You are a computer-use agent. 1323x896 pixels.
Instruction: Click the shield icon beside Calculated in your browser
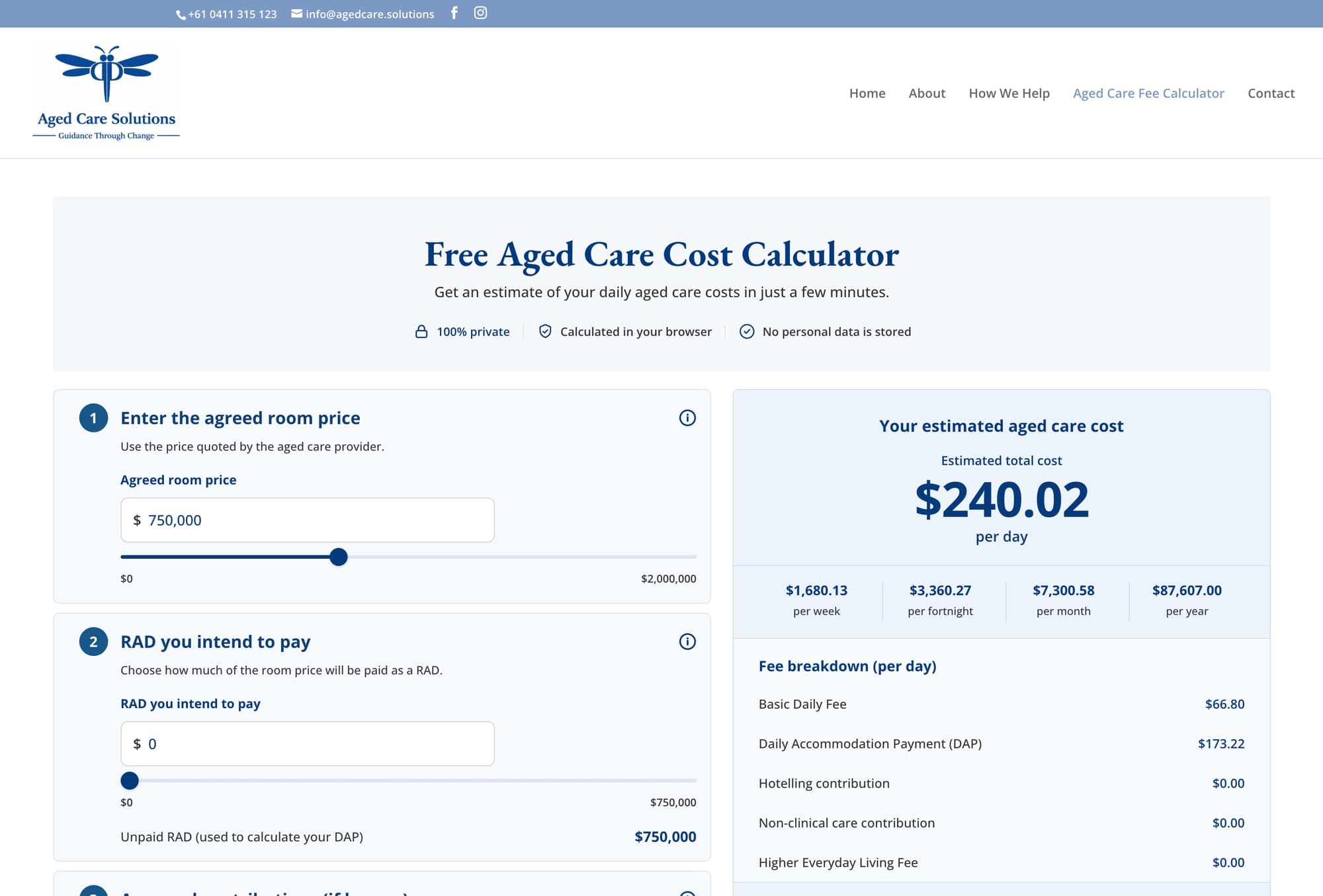[x=545, y=331]
